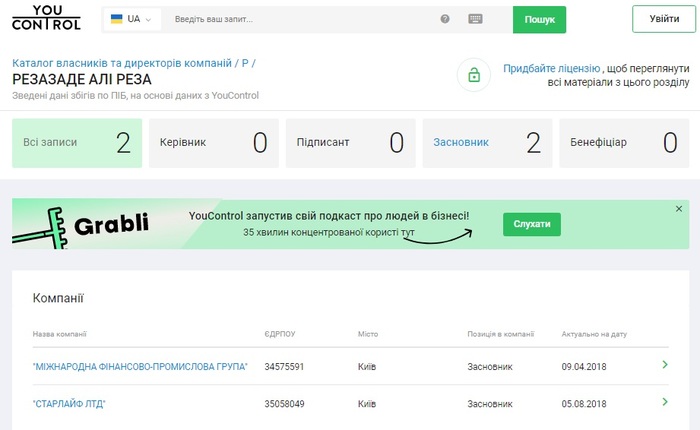Select the Керівник filter tab

click(x=214, y=143)
